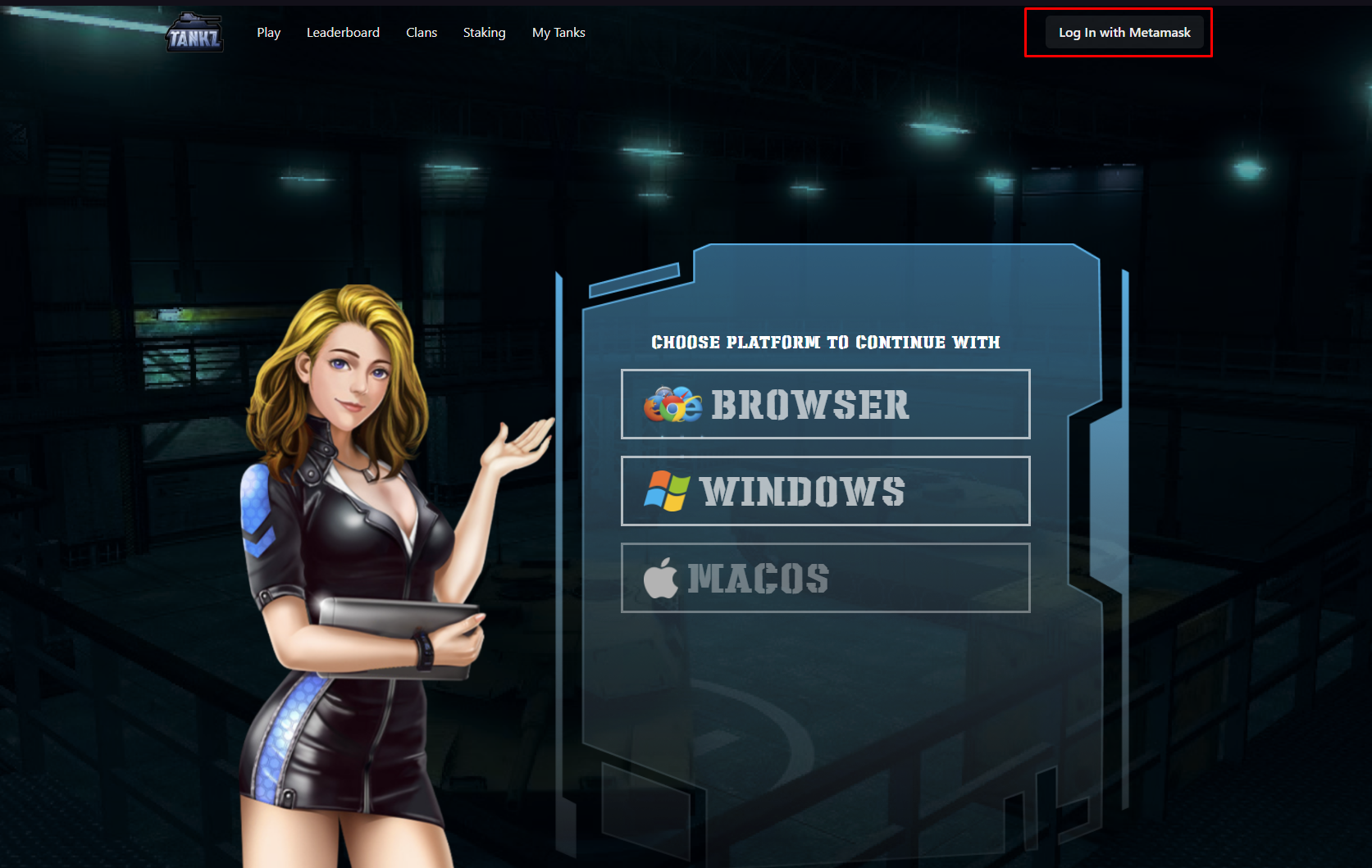Navigate to Staking
Screen dimensions: 1372x868
click(484, 33)
